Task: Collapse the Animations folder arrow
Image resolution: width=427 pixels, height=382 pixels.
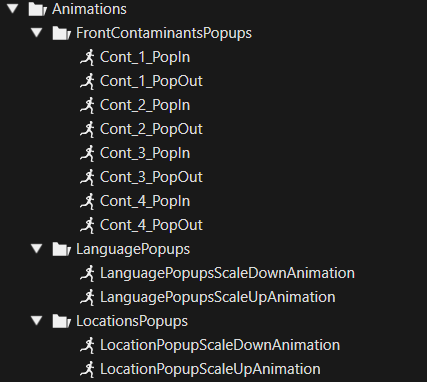Action: (13, 8)
